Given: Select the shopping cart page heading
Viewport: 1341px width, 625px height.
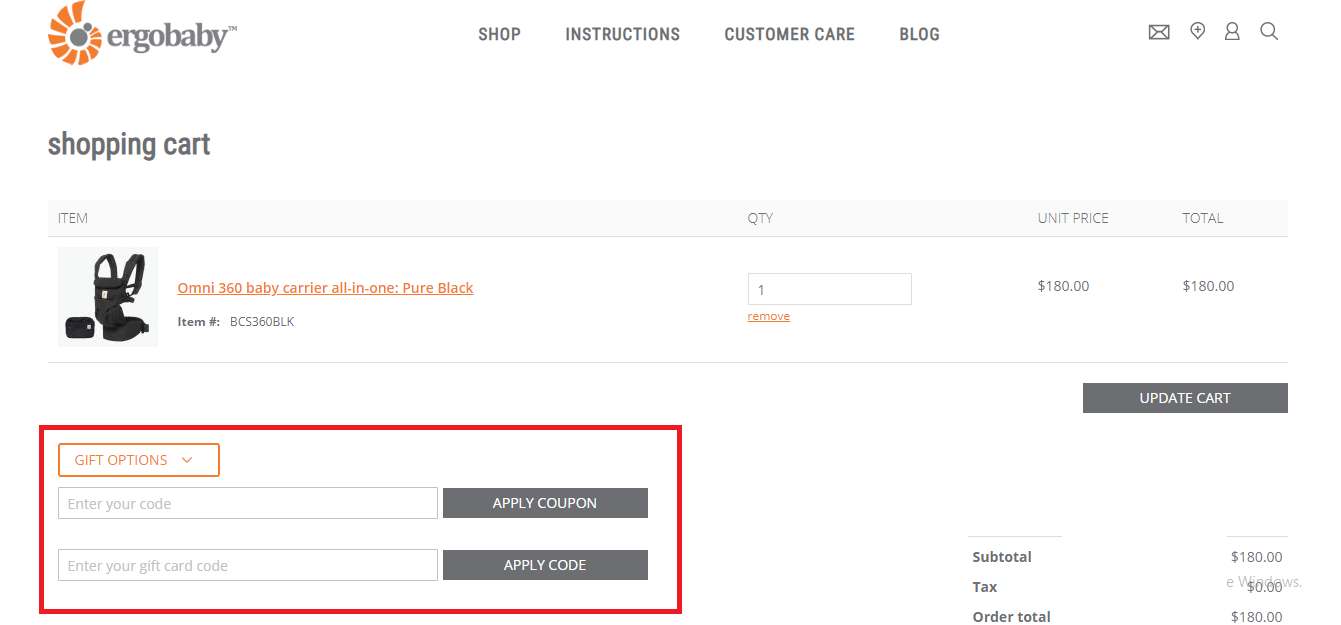Looking at the screenshot, I should click(x=129, y=145).
